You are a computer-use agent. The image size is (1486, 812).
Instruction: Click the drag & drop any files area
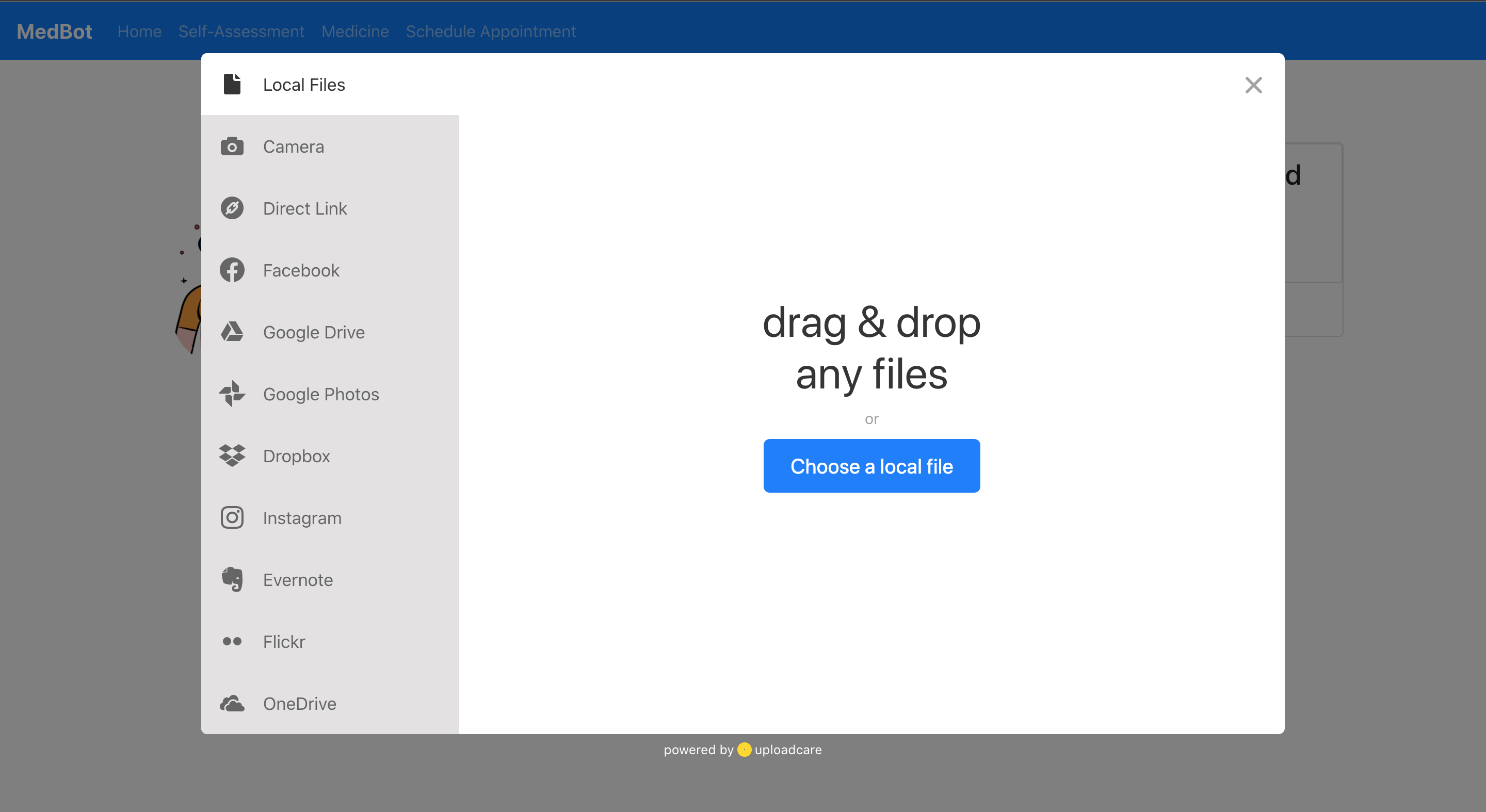[x=871, y=348]
